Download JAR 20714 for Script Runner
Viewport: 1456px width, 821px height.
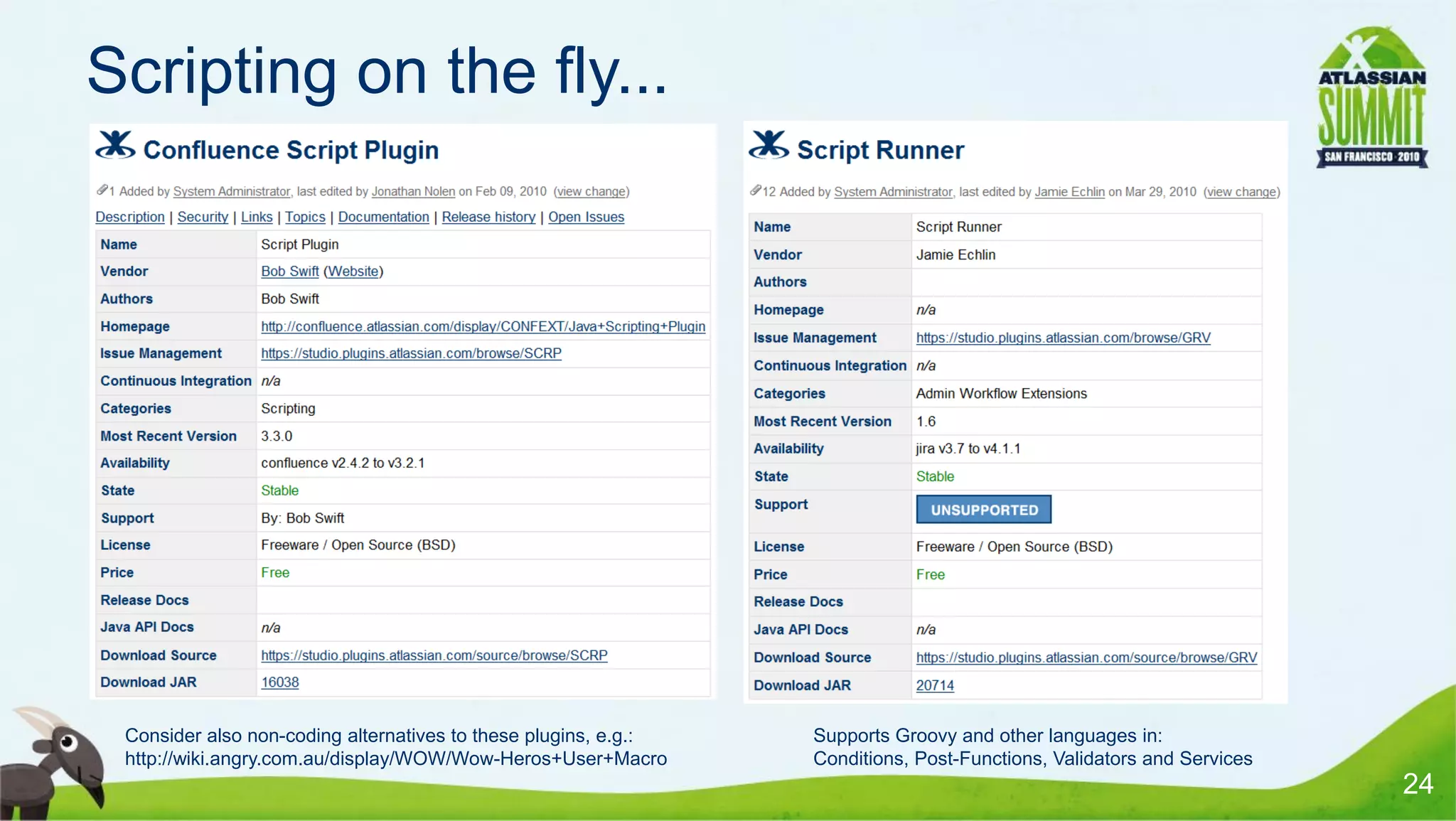click(934, 686)
